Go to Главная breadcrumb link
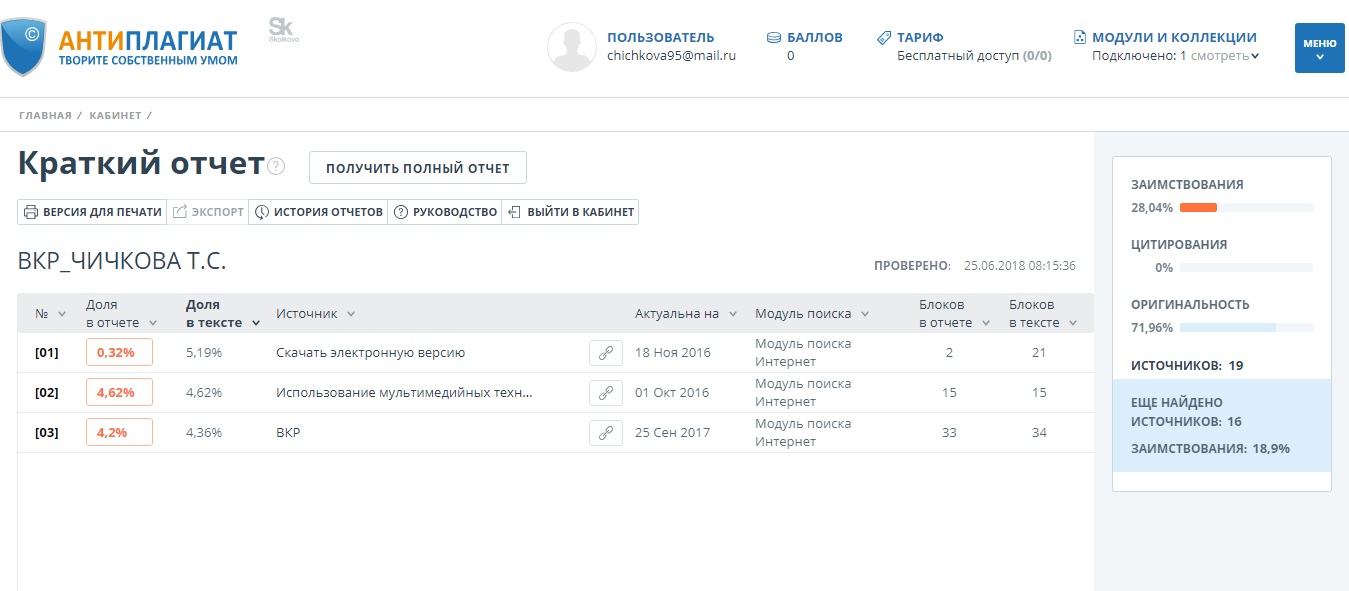This screenshot has width=1349, height=591. point(45,116)
